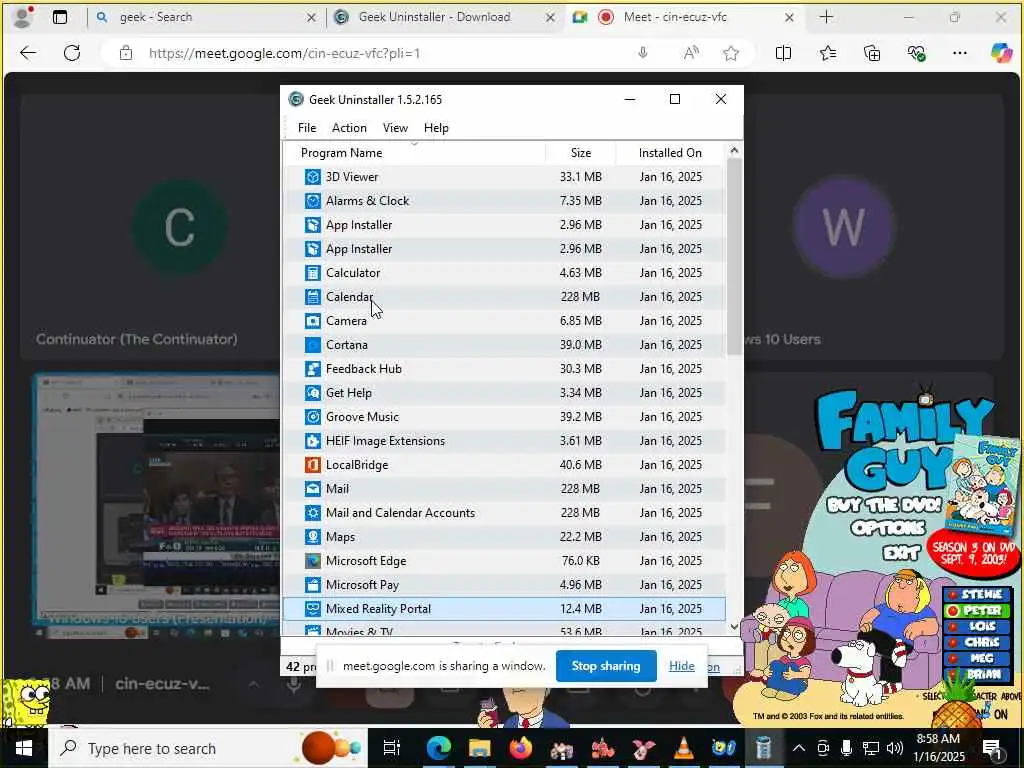The width and height of the screenshot is (1024, 768).
Task: Go back in the Edge browser
Action: pos(28,54)
